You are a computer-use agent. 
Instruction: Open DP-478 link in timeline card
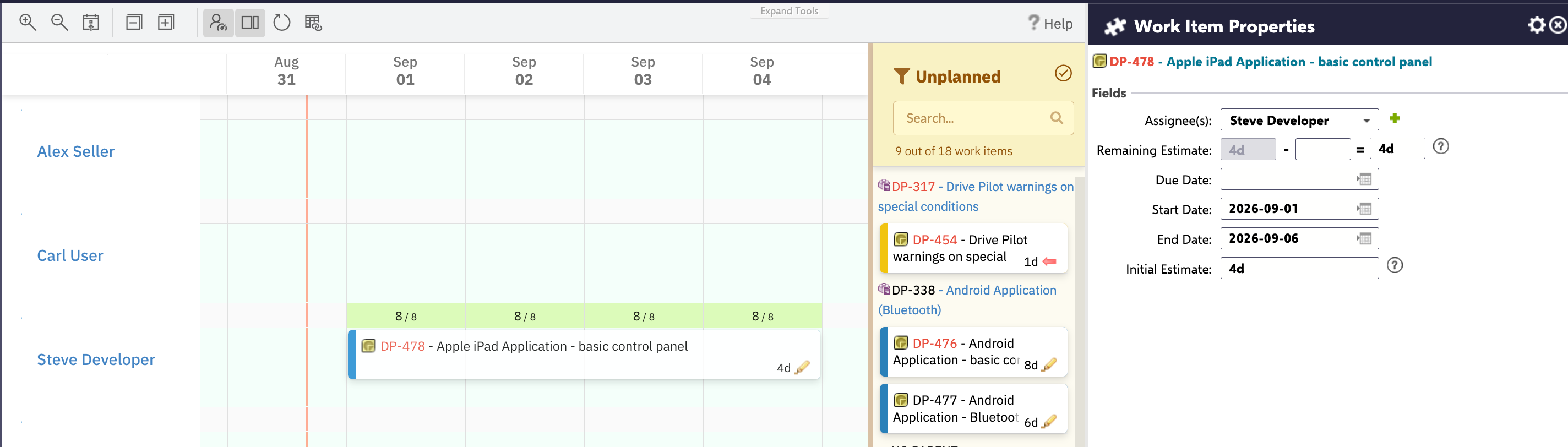[402, 346]
